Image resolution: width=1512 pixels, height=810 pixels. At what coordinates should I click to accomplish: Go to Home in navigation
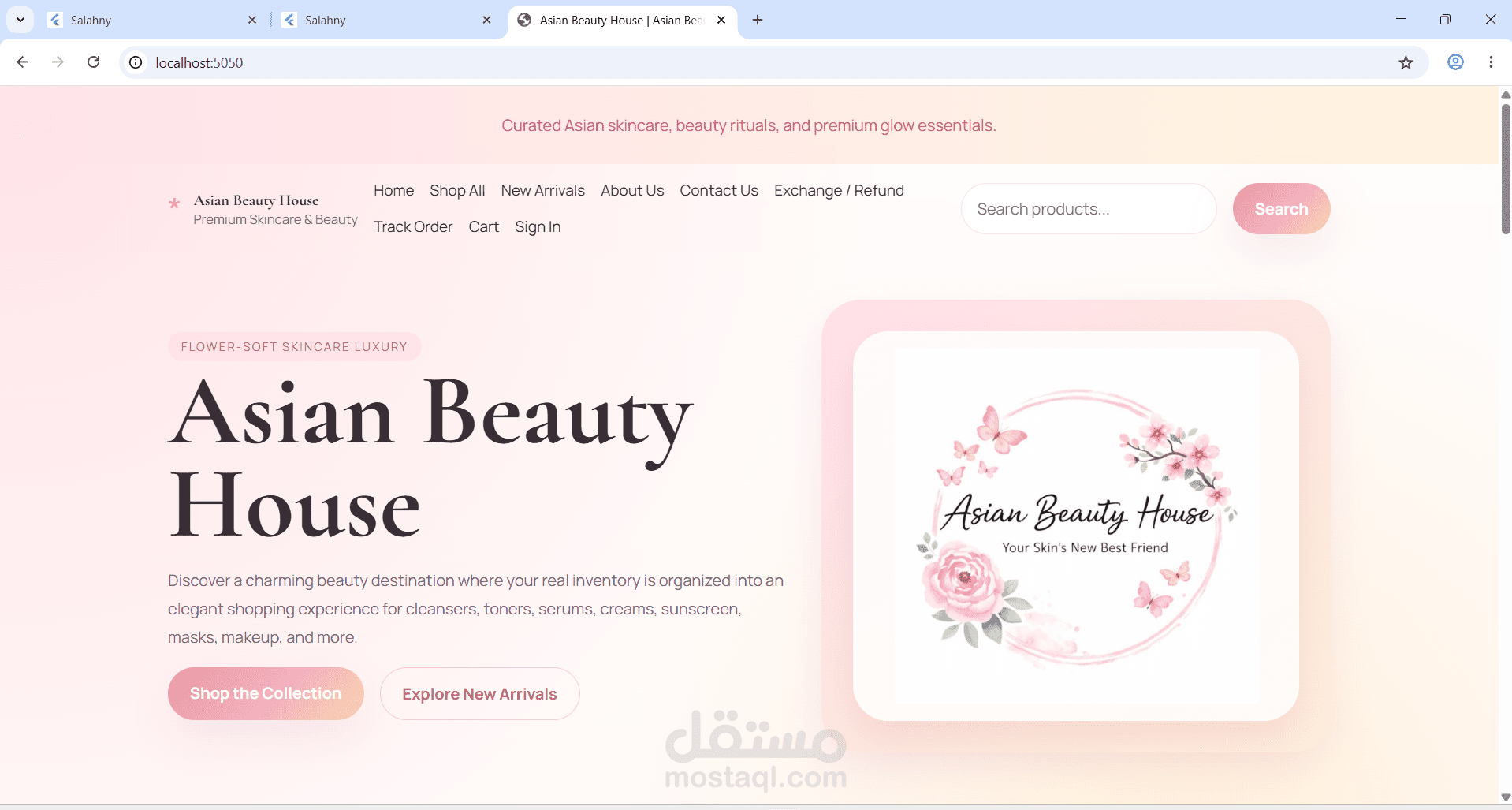tap(393, 190)
